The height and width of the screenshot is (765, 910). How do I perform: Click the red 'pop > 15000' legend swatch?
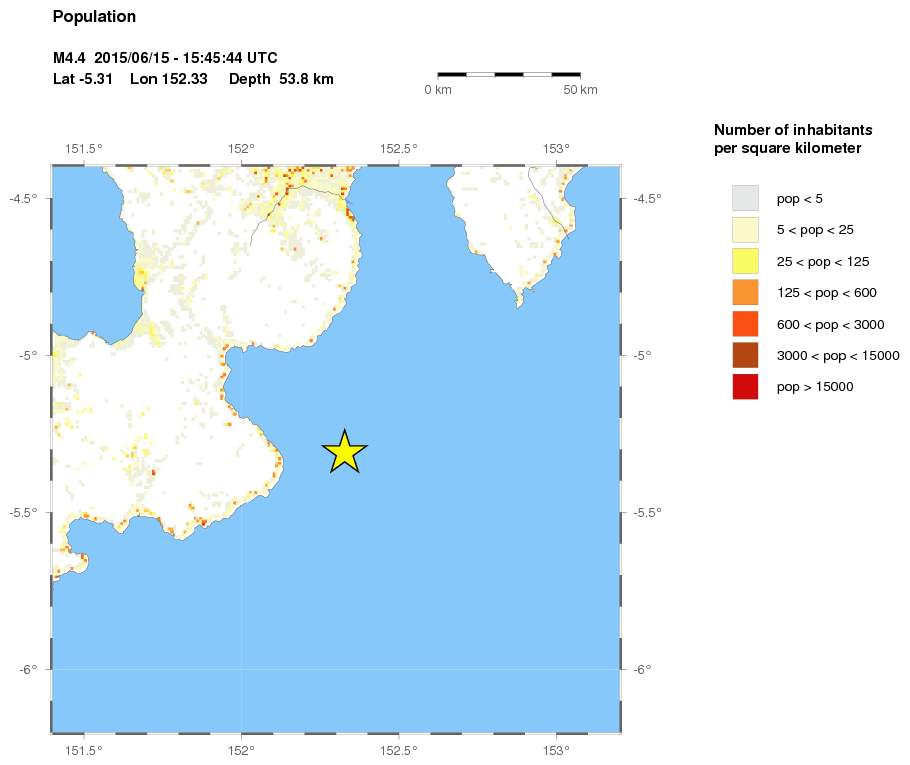pyautogui.click(x=745, y=386)
